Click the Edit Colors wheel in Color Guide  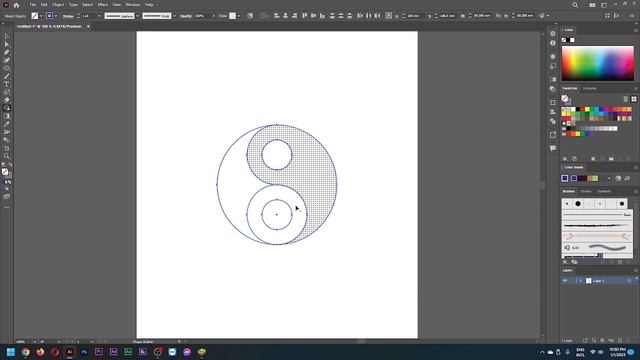click(x=618, y=178)
